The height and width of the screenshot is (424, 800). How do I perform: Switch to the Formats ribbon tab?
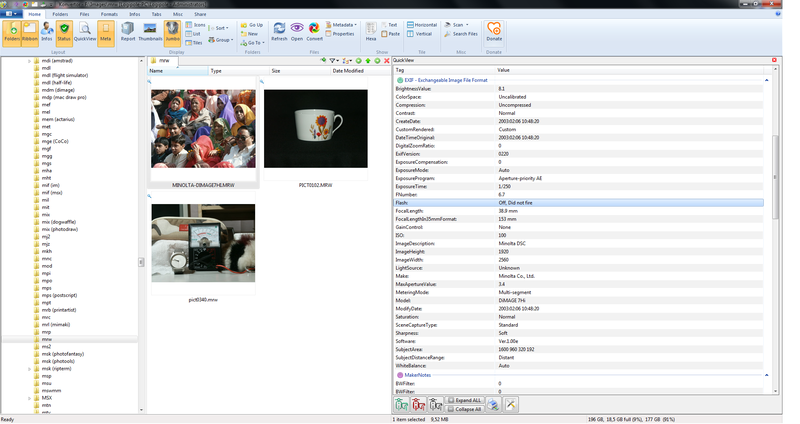point(109,15)
